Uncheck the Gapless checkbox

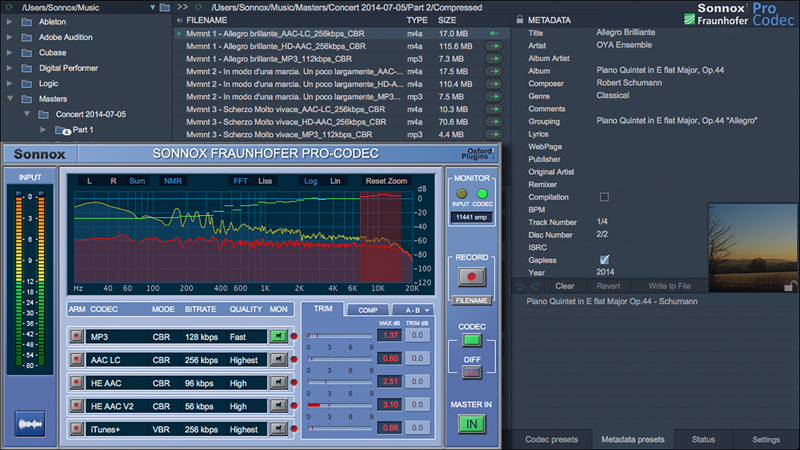(x=604, y=260)
